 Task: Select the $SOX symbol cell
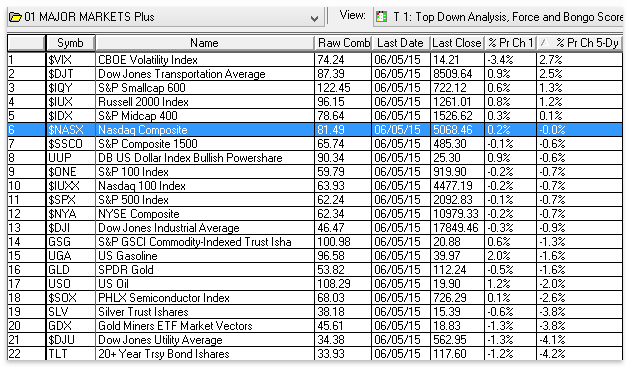[x=71, y=298]
